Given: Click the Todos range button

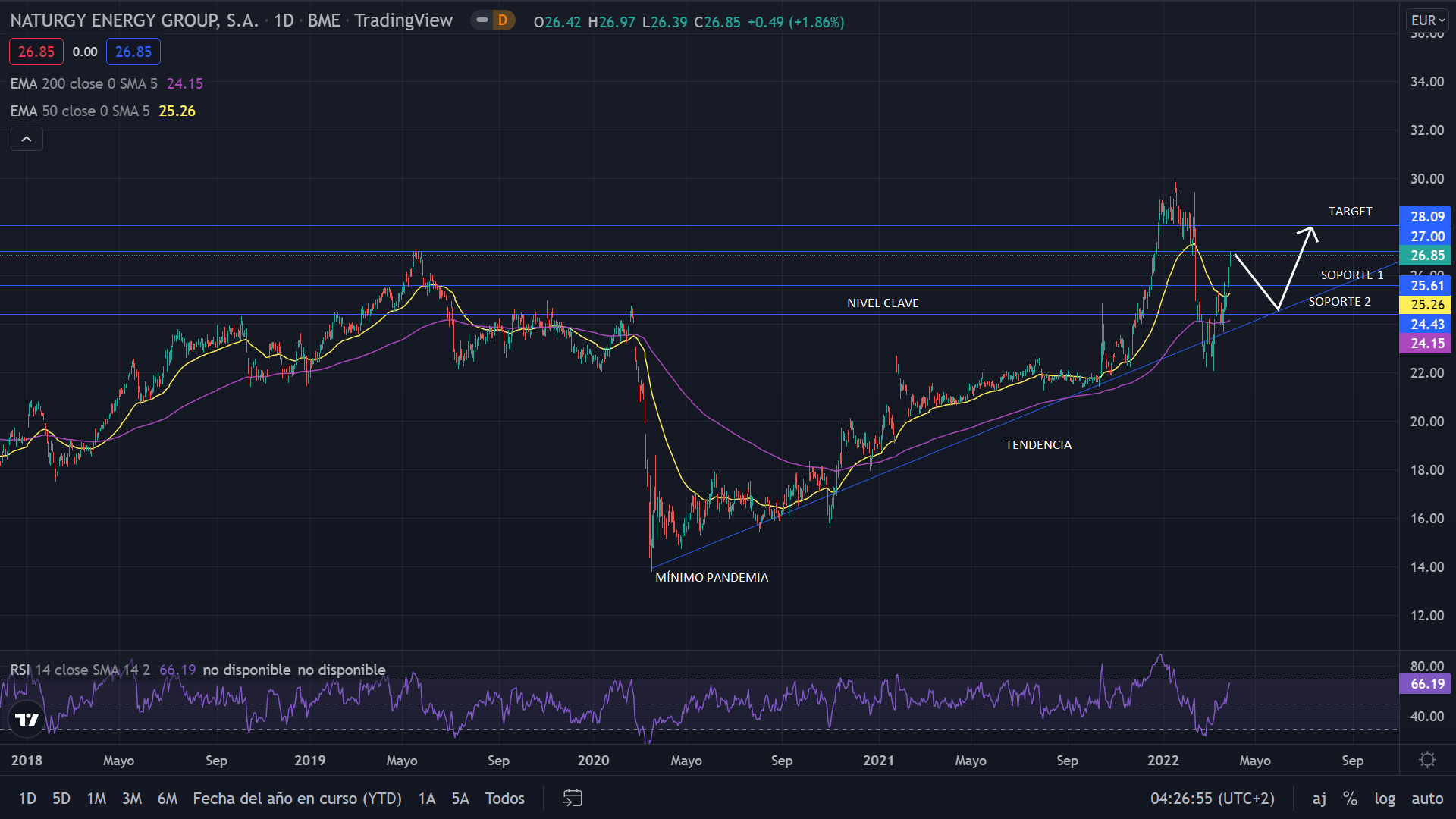Looking at the screenshot, I should pos(505,798).
